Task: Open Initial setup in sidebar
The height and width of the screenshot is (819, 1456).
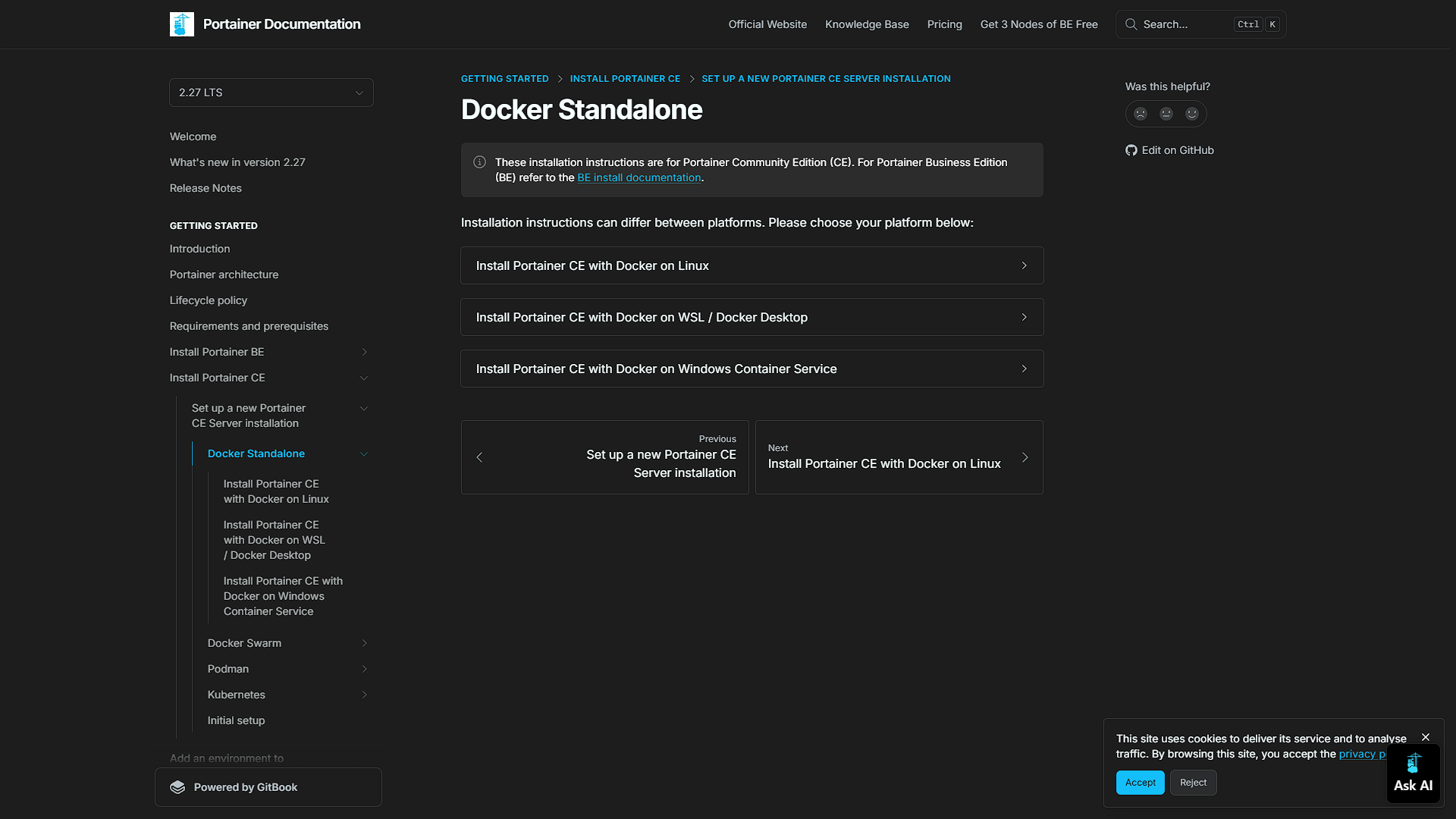Action: click(x=236, y=720)
